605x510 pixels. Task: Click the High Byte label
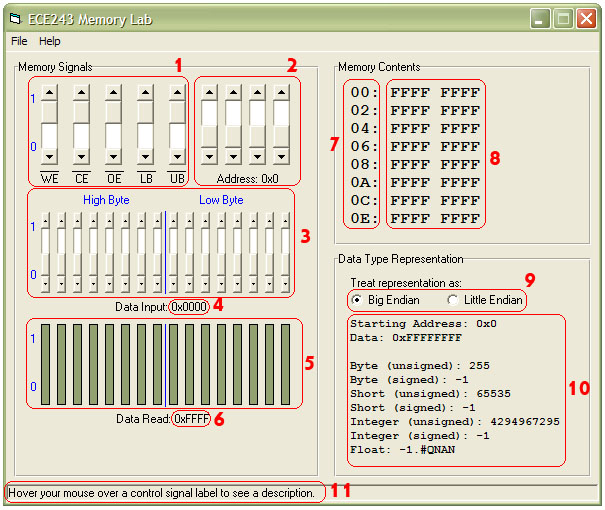tap(106, 200)
